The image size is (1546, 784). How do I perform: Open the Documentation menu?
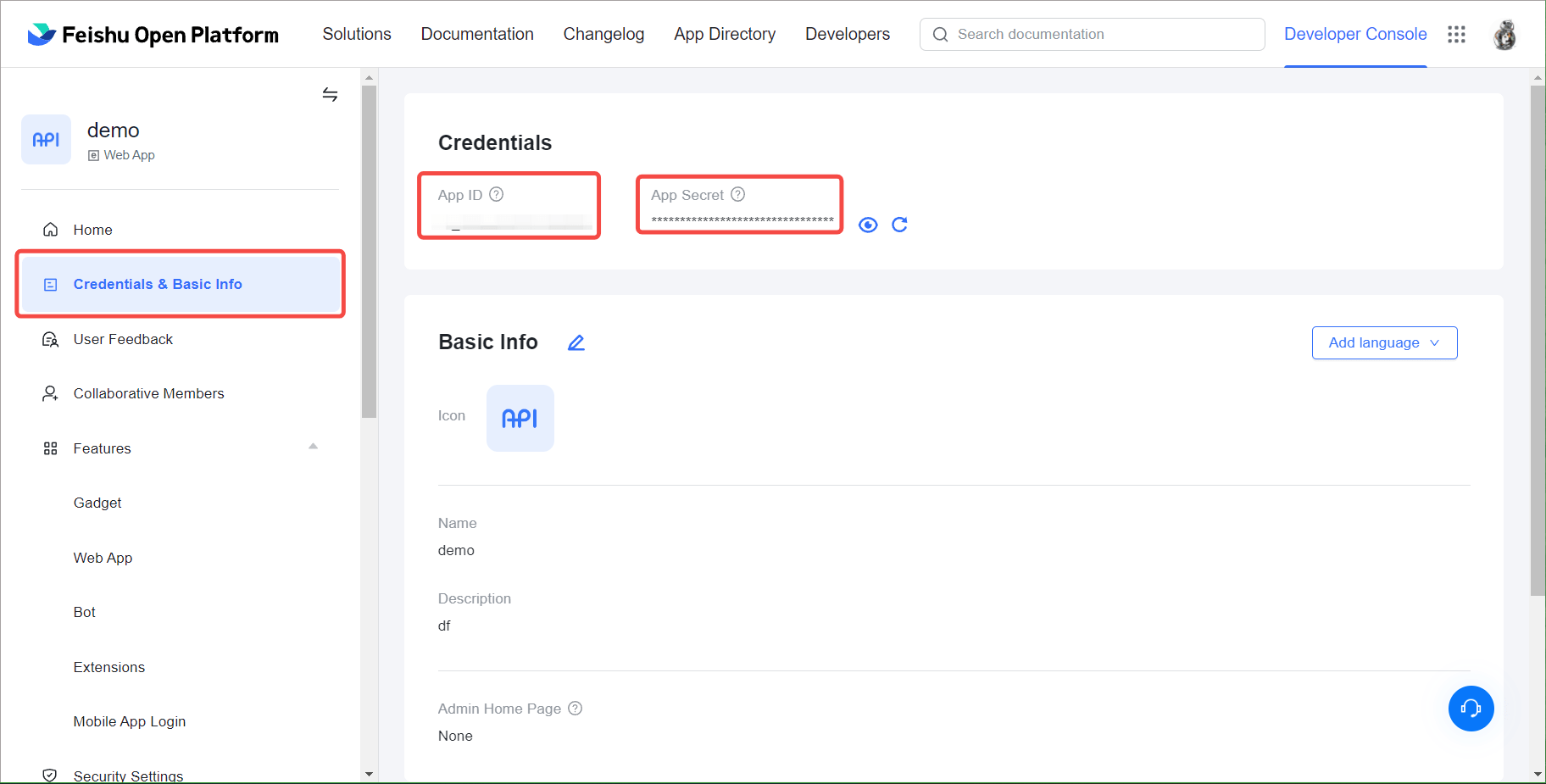pyautogui.click(x=477, y=34)
